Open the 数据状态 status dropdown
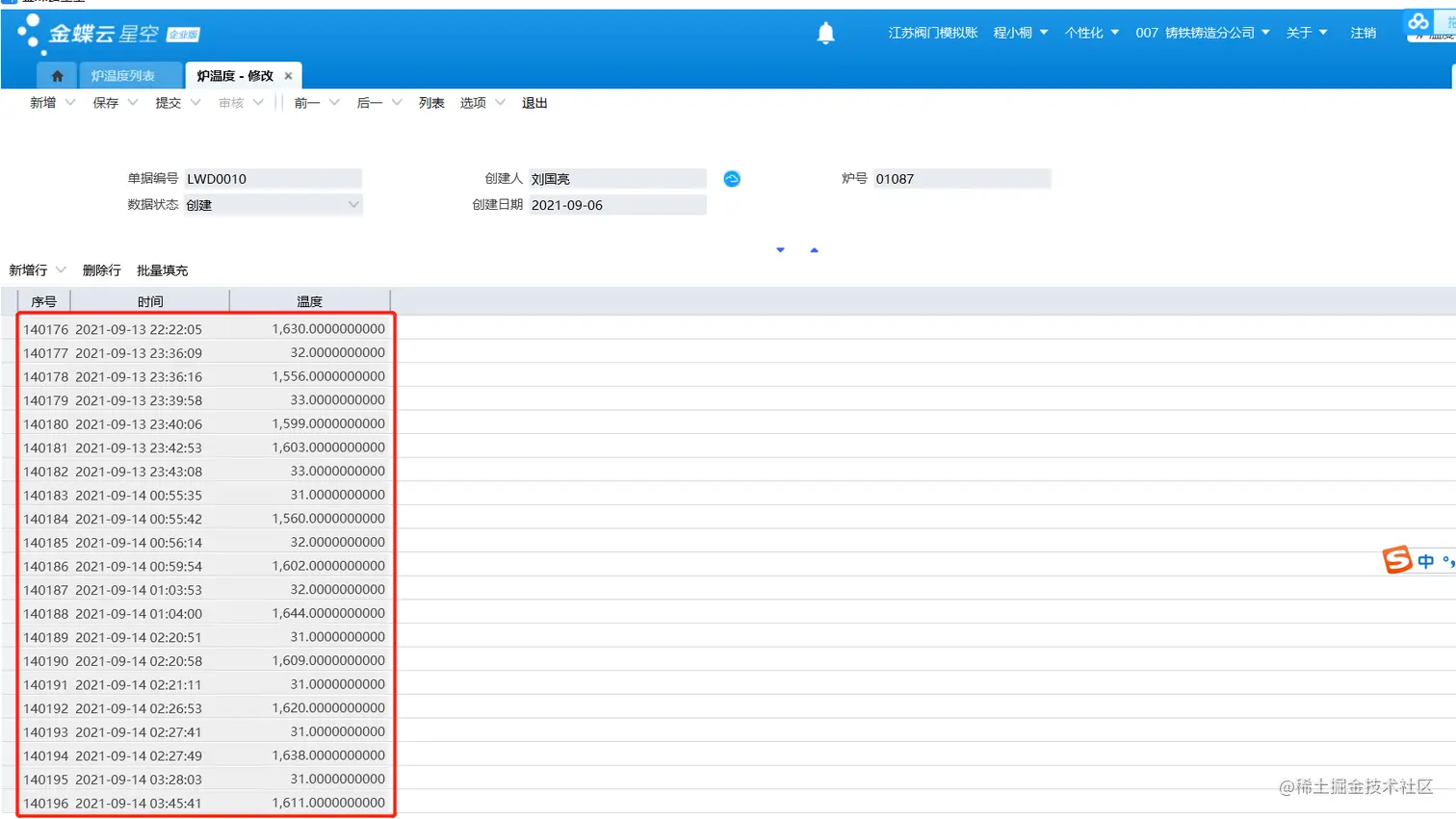The width and height of the screenshot is (1456, 819). click(354, 204)
